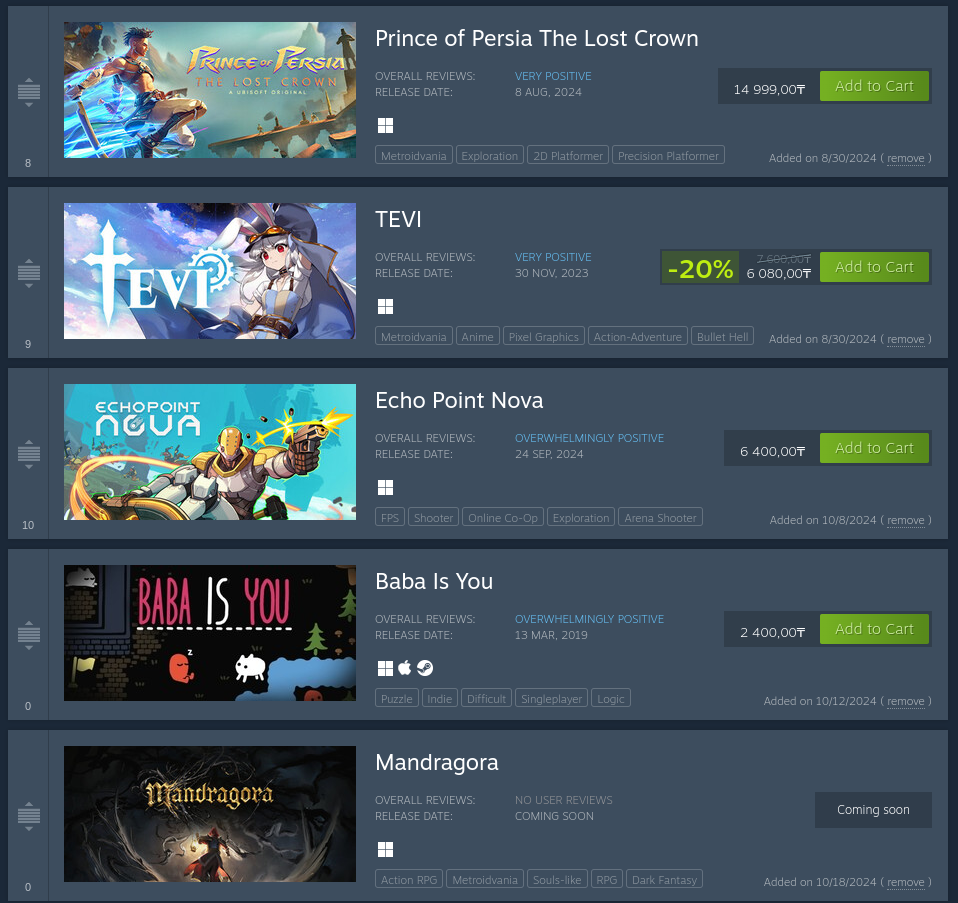Screen dimensions: 958x903
Task: Open the Echo Point Nova game thumbnail
Action: coord(210,452)
